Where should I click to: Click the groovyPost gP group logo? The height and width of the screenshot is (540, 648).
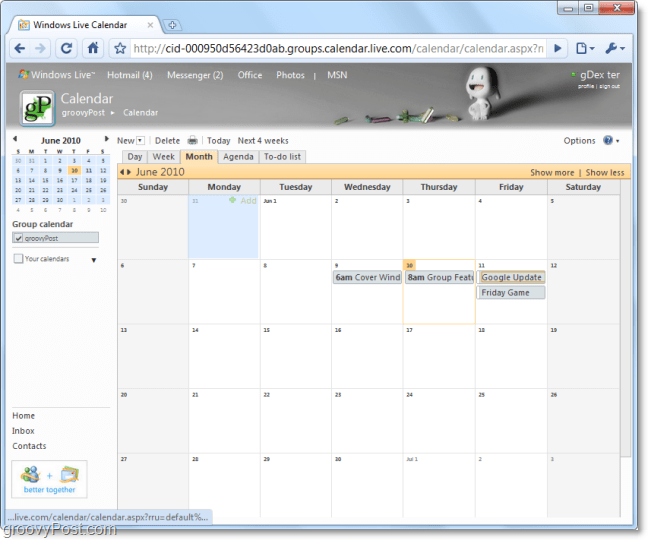coord(37,108)
